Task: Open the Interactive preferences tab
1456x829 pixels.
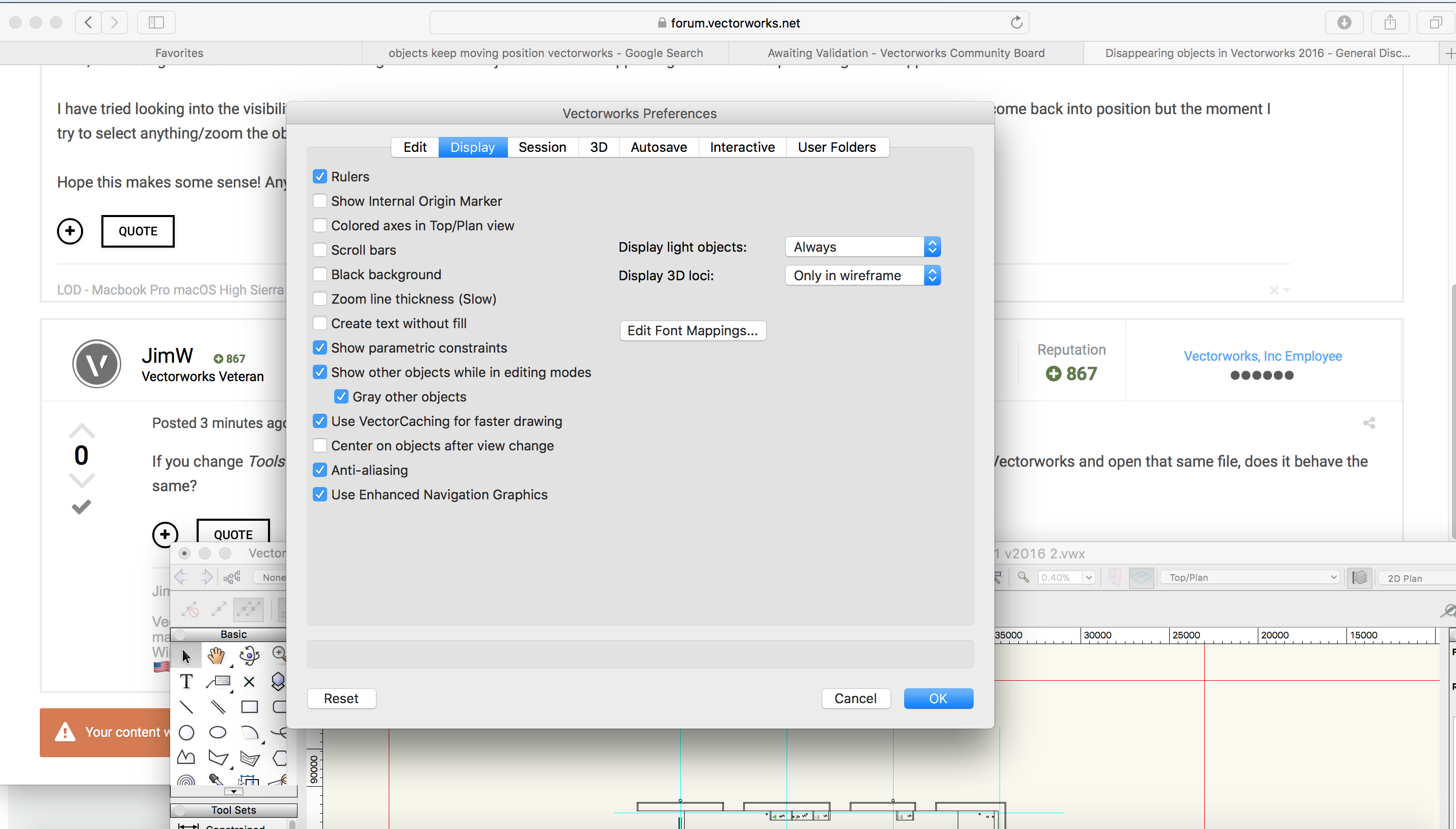Action: click(742, 147)
